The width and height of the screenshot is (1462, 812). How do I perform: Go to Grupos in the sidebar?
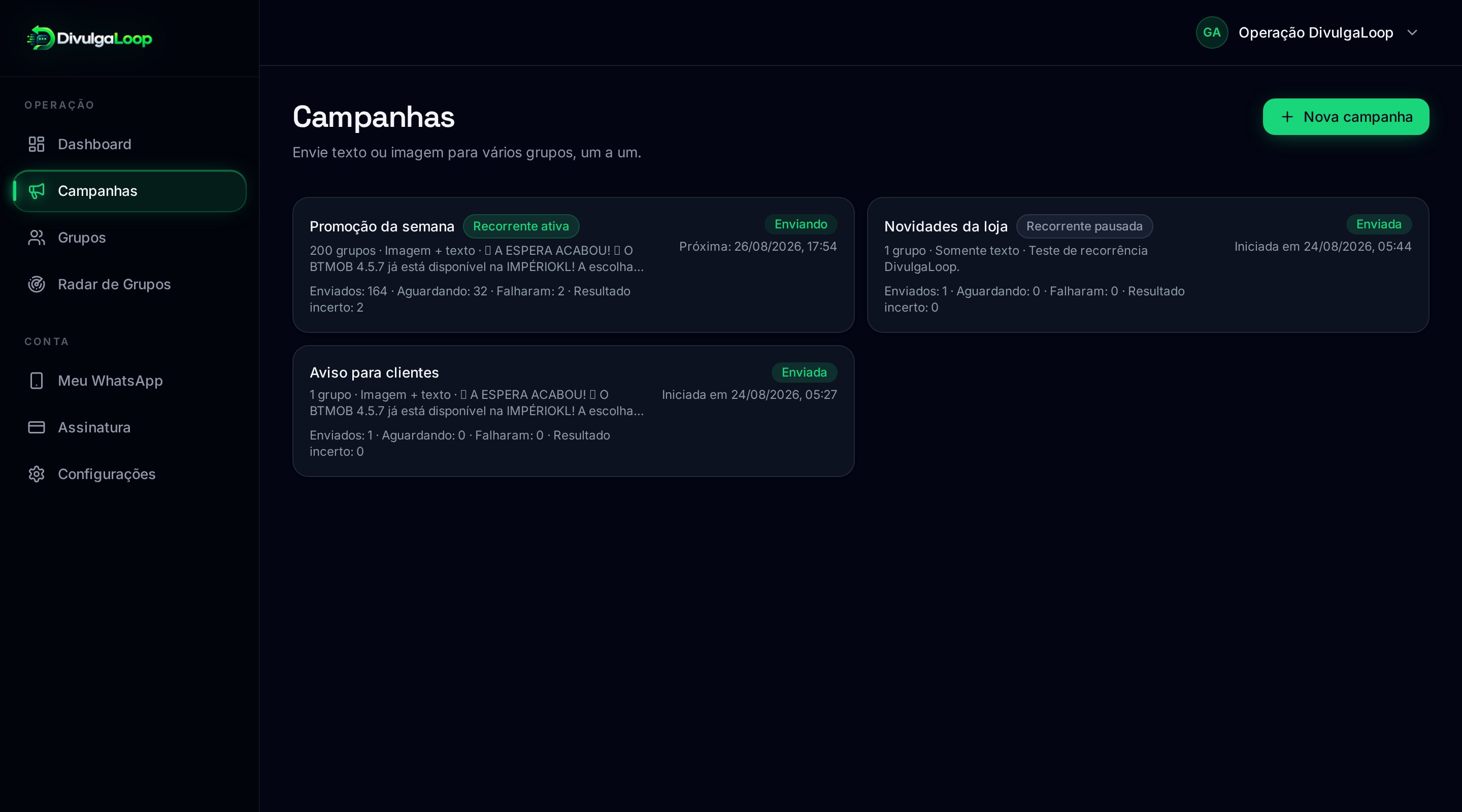pos(129,237)
